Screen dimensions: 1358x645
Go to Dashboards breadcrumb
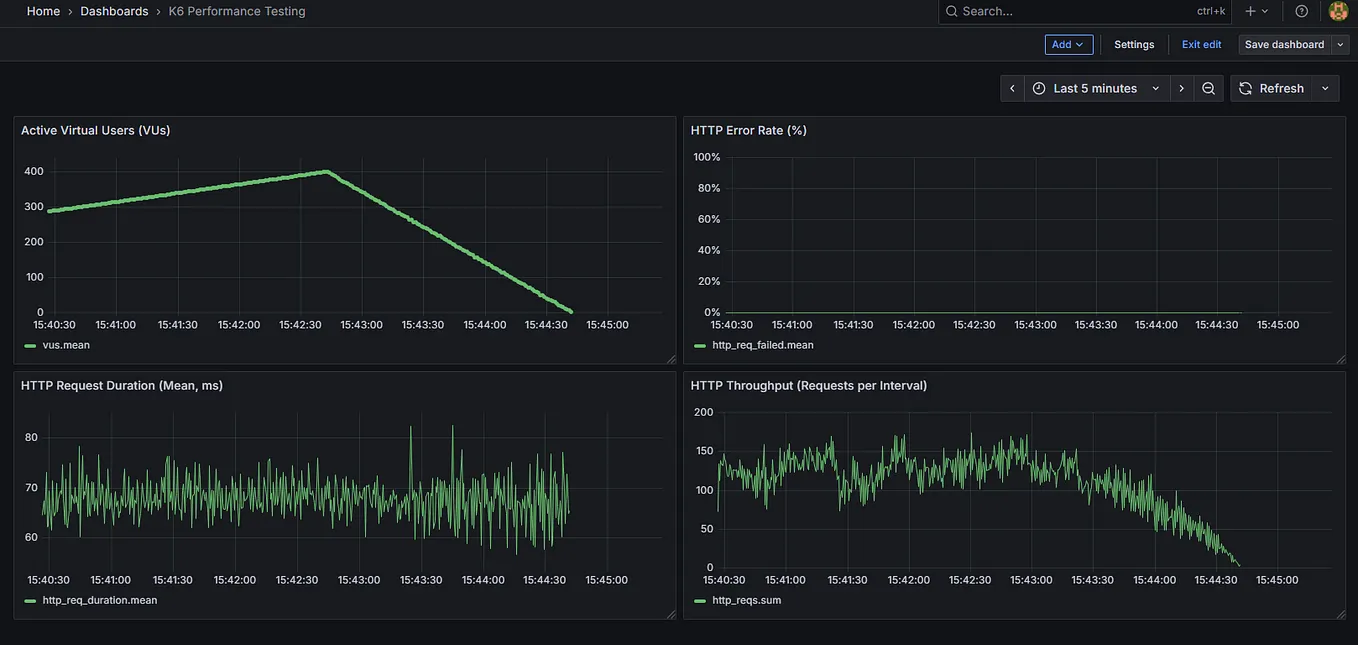tap(114, 11)
